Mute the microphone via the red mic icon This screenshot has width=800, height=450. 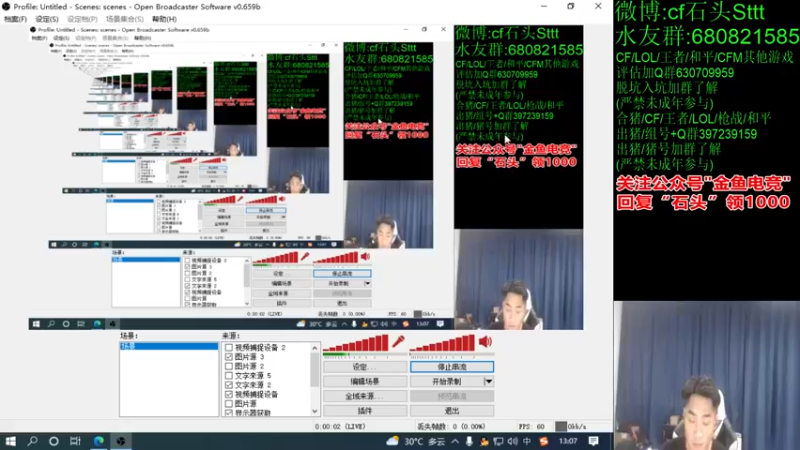(398, 342)
